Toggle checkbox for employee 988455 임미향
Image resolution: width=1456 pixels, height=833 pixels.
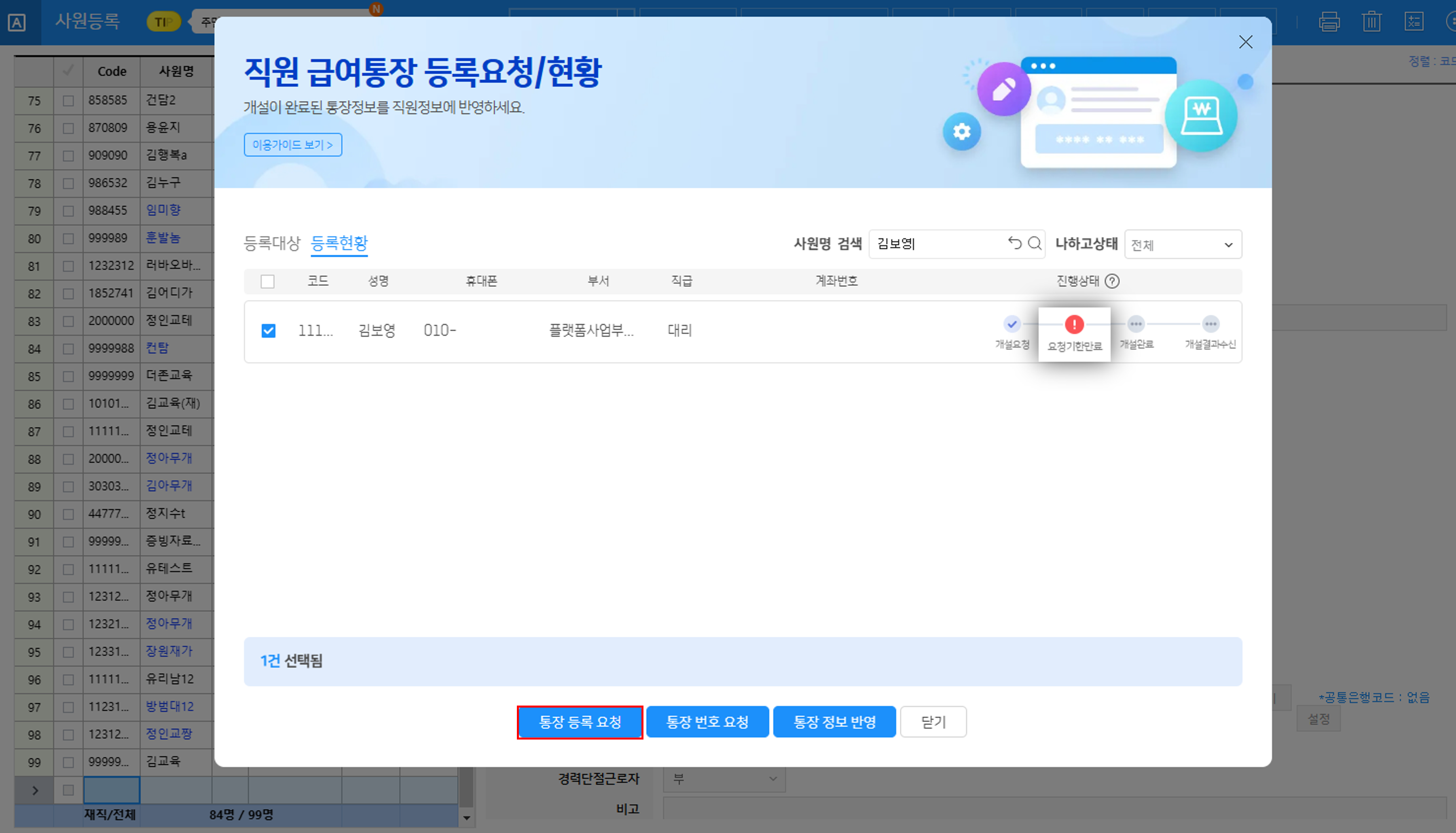coord(68,211)
